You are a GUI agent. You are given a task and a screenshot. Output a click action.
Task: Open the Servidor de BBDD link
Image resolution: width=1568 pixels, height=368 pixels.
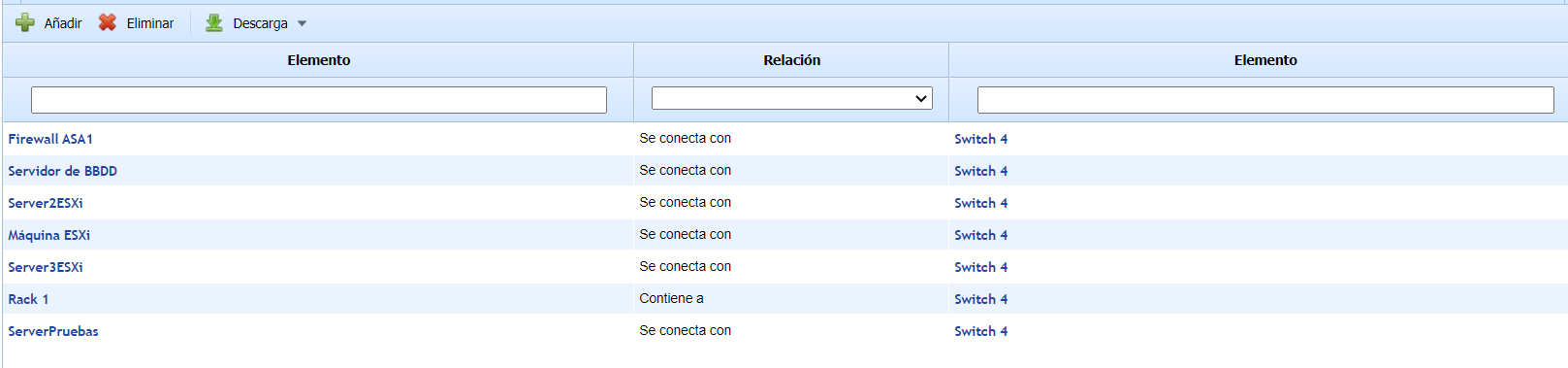point(63,171)
